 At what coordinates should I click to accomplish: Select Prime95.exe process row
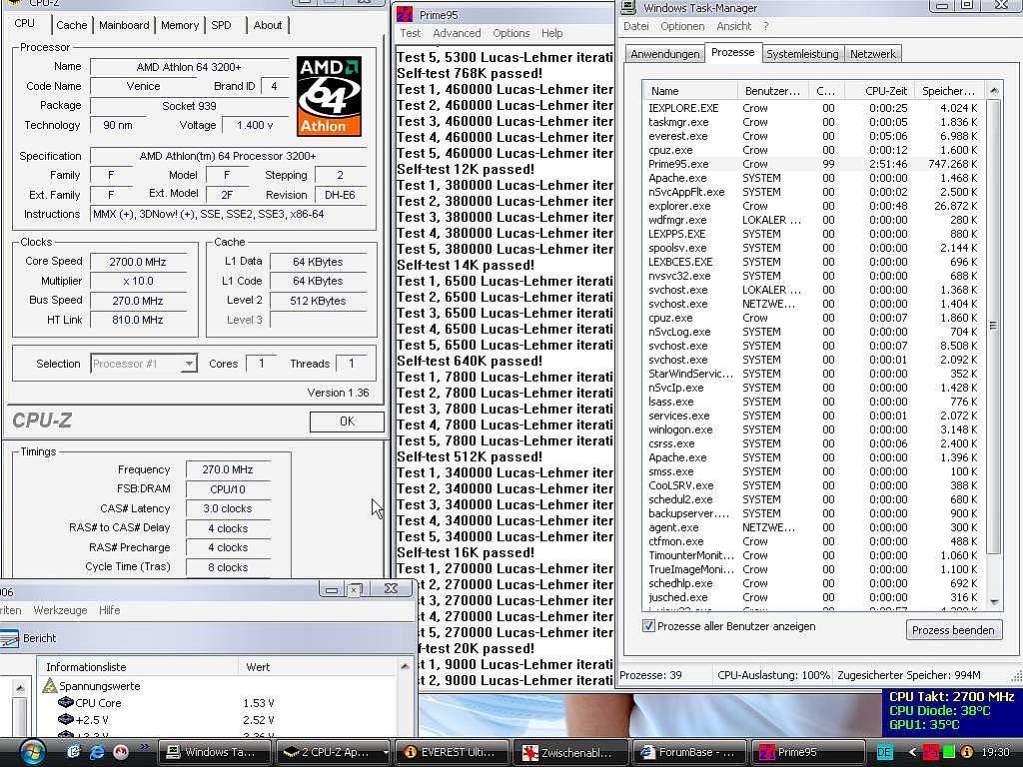[x=814, y=164]
